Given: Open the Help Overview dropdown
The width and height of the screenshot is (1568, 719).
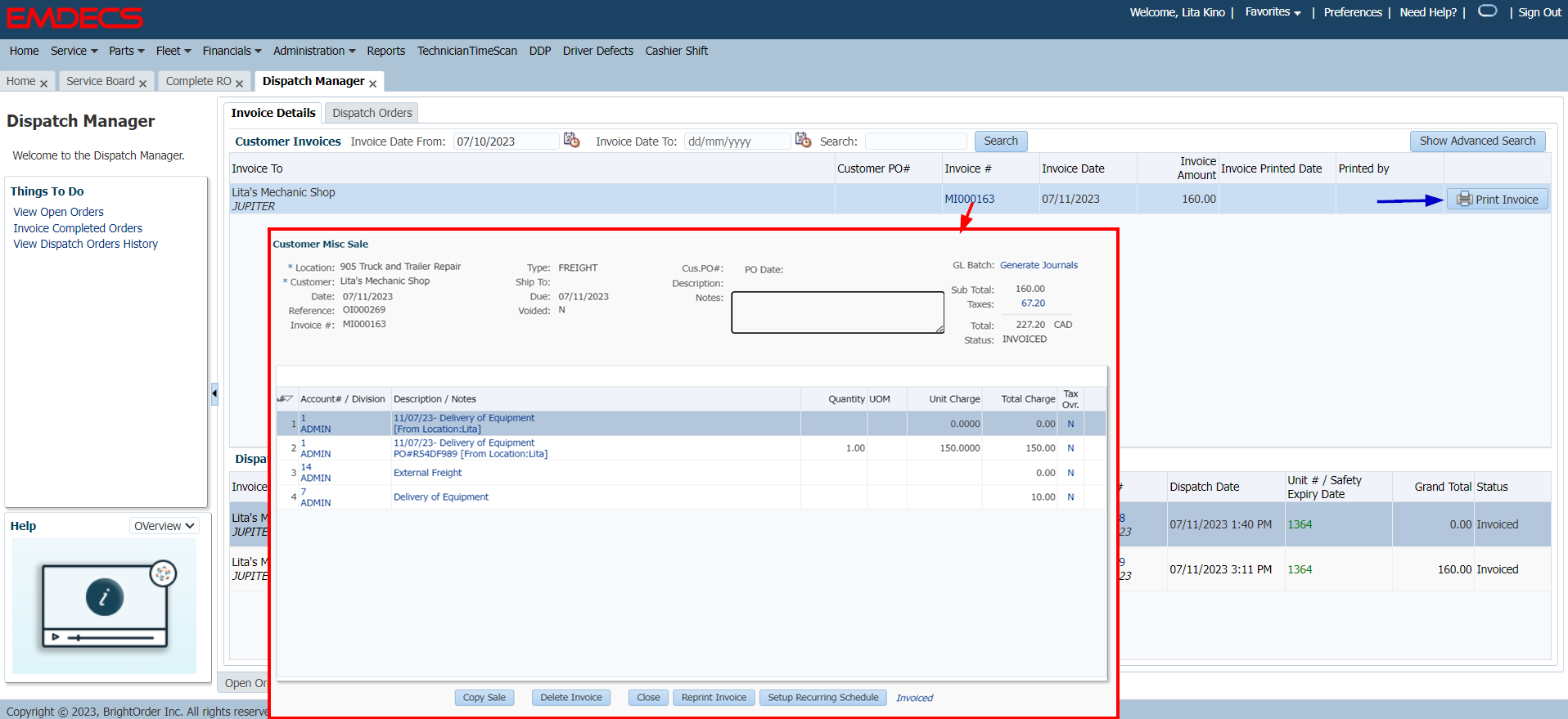Looking at the screenshot, I should point(164,526).
